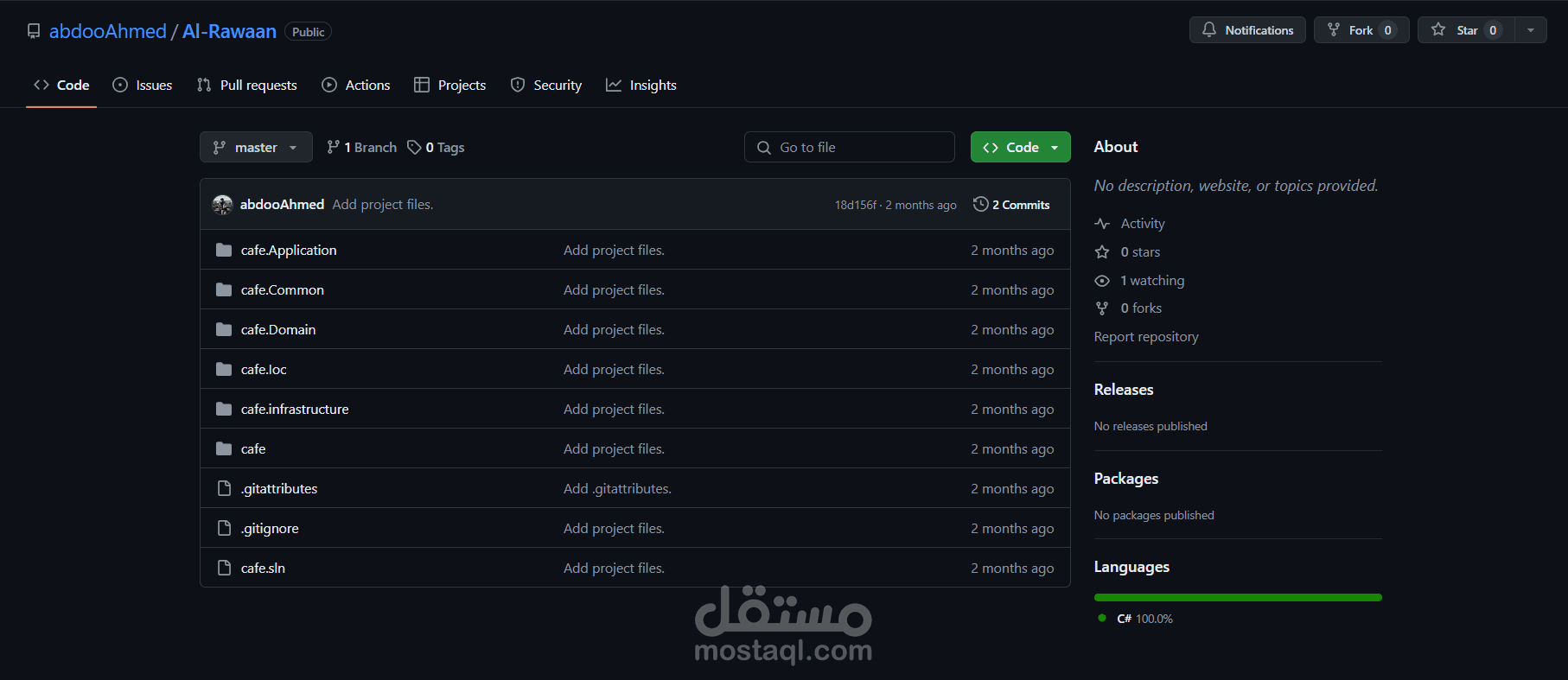1568x680 pixels.
Task: Click the eye icon next to 1 watching
Action: [1102, 281]
